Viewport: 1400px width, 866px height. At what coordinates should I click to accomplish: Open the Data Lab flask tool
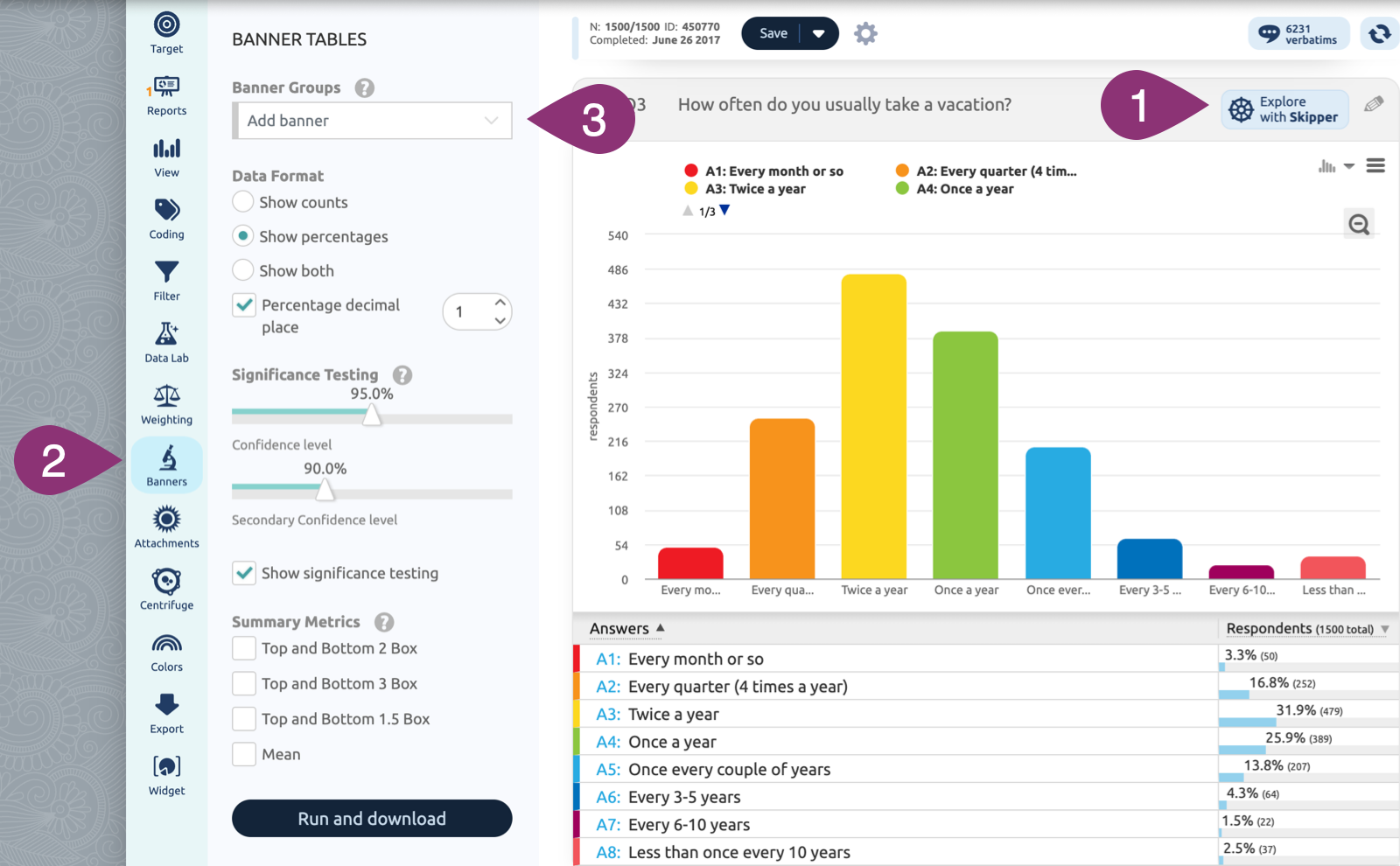(x=166, y=342)
